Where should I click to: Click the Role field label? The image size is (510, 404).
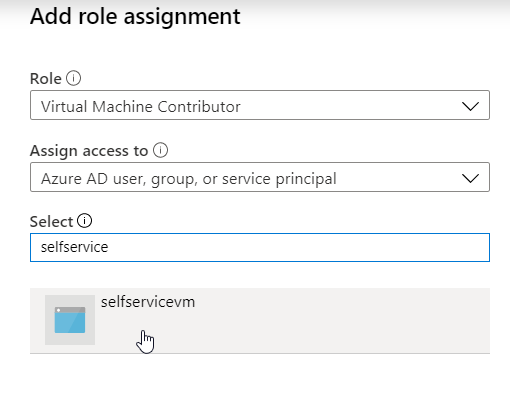[46, 79]
